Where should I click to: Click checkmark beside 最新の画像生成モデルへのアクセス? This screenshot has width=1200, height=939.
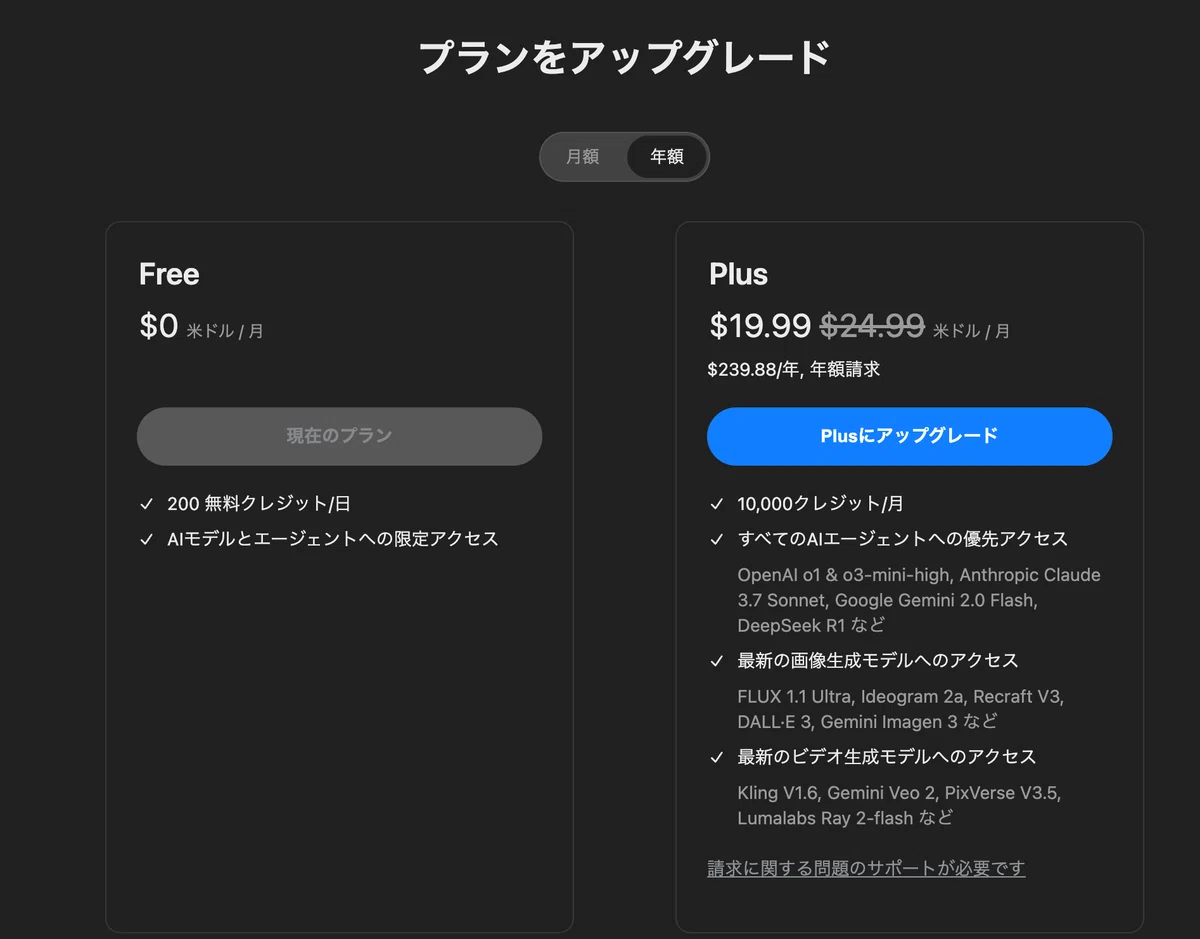(x=717, y=661)
